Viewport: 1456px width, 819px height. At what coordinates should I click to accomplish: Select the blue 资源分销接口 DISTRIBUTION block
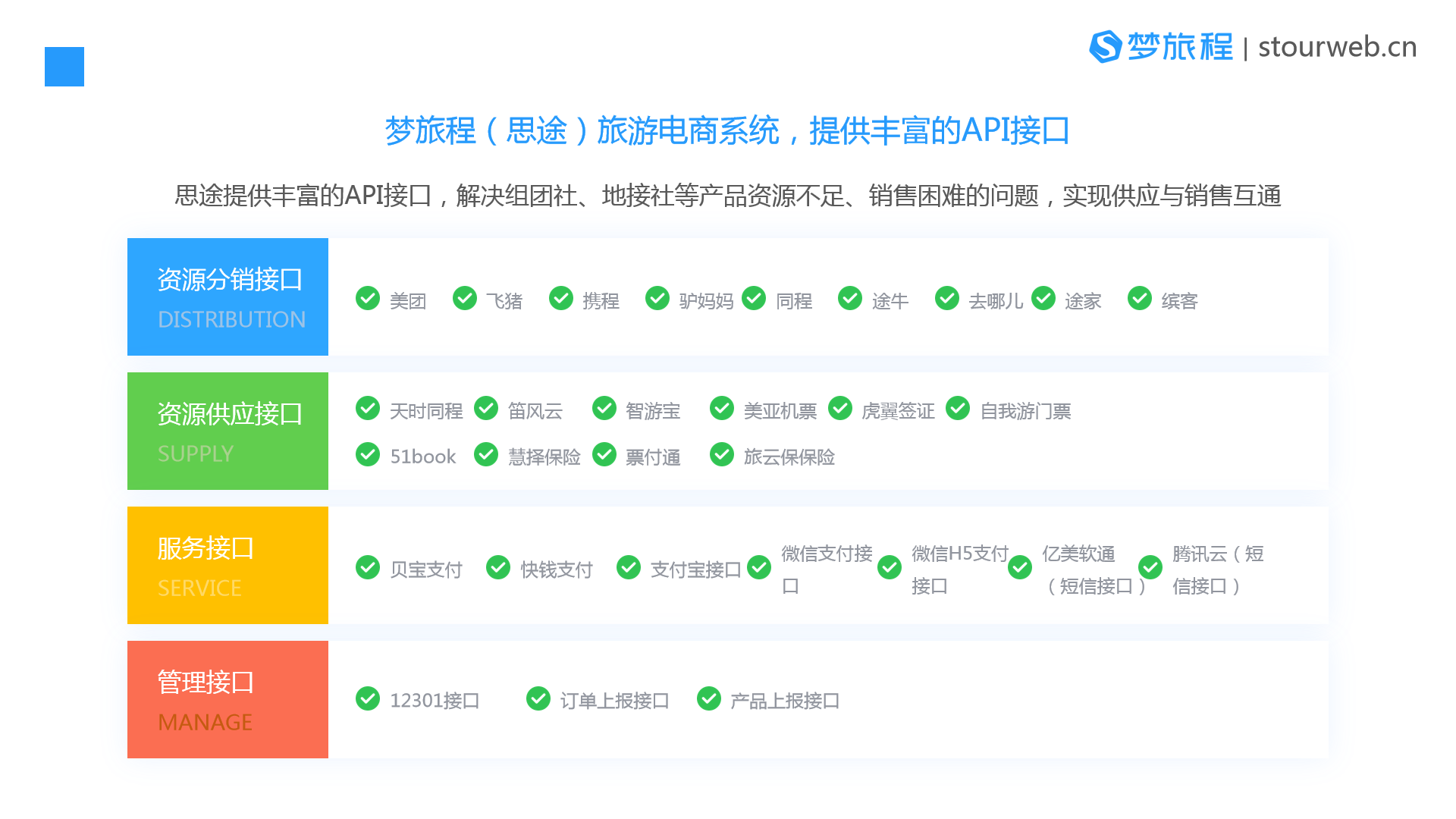point(227,297)
